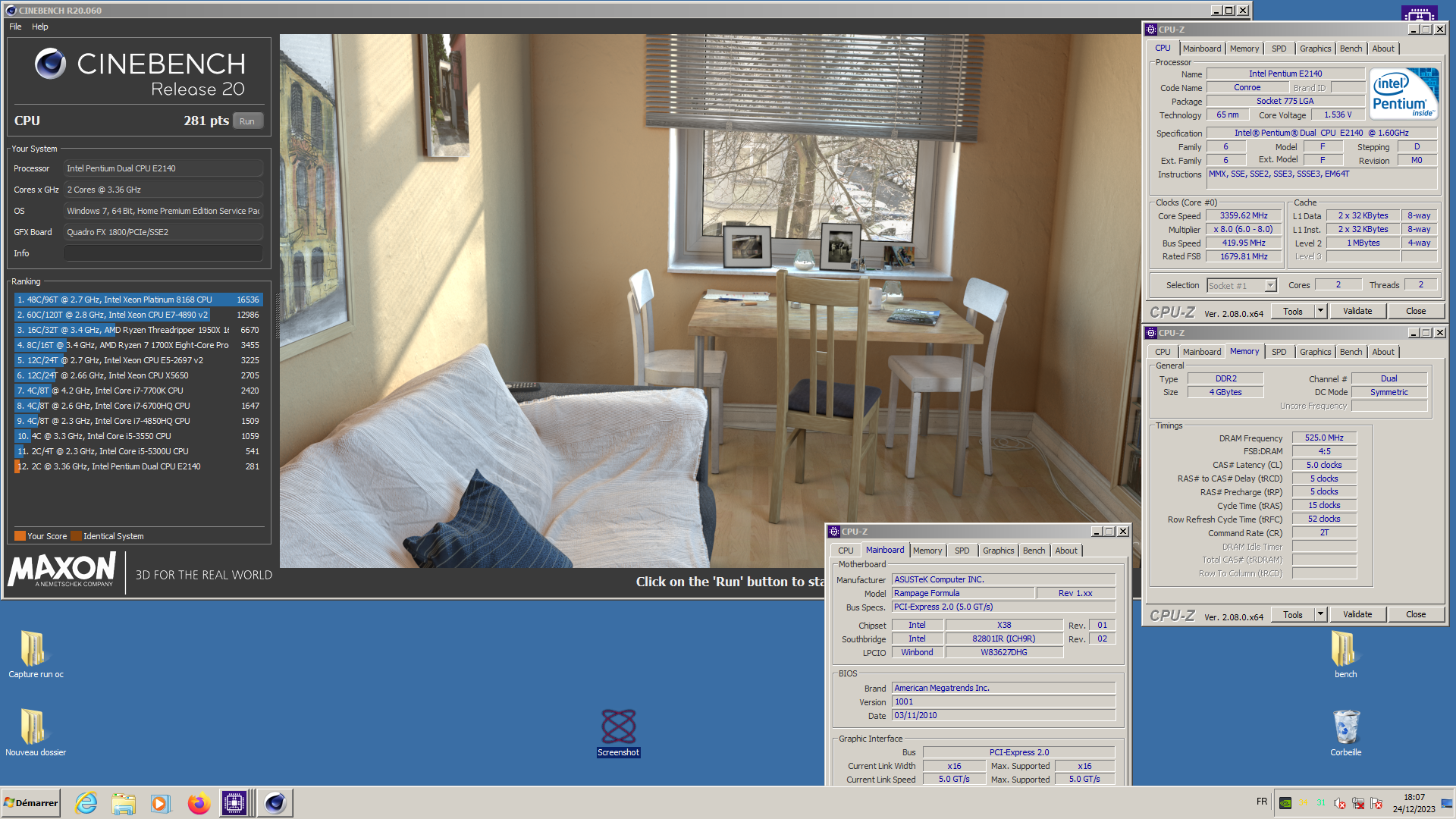Screen dimensions: 1456x819
Task: Switch to CPU-Z via taskbar icon
Action: click(234, 803)
